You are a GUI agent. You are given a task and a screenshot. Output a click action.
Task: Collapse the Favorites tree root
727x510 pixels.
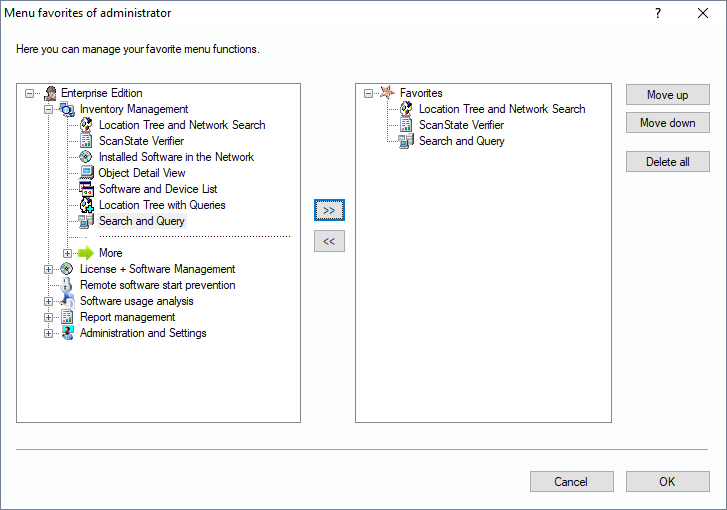point(369,93)
